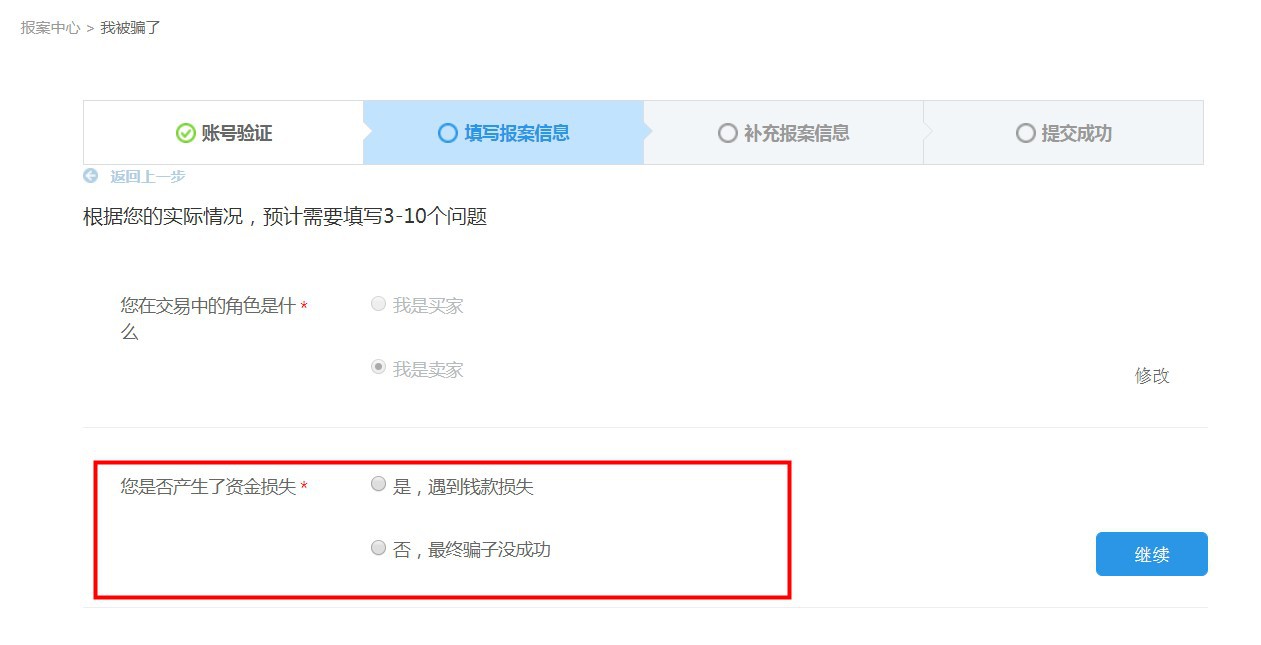
Task: Click the green checkmark icon beside 账号验证
Action: point(185,133)
